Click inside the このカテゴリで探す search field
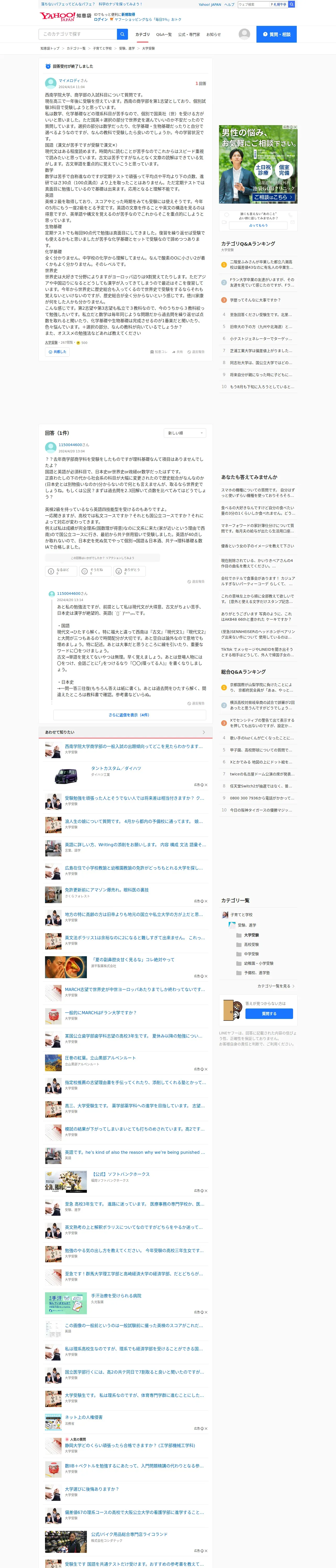This screenshot has width=336, height=1568. 78,34
